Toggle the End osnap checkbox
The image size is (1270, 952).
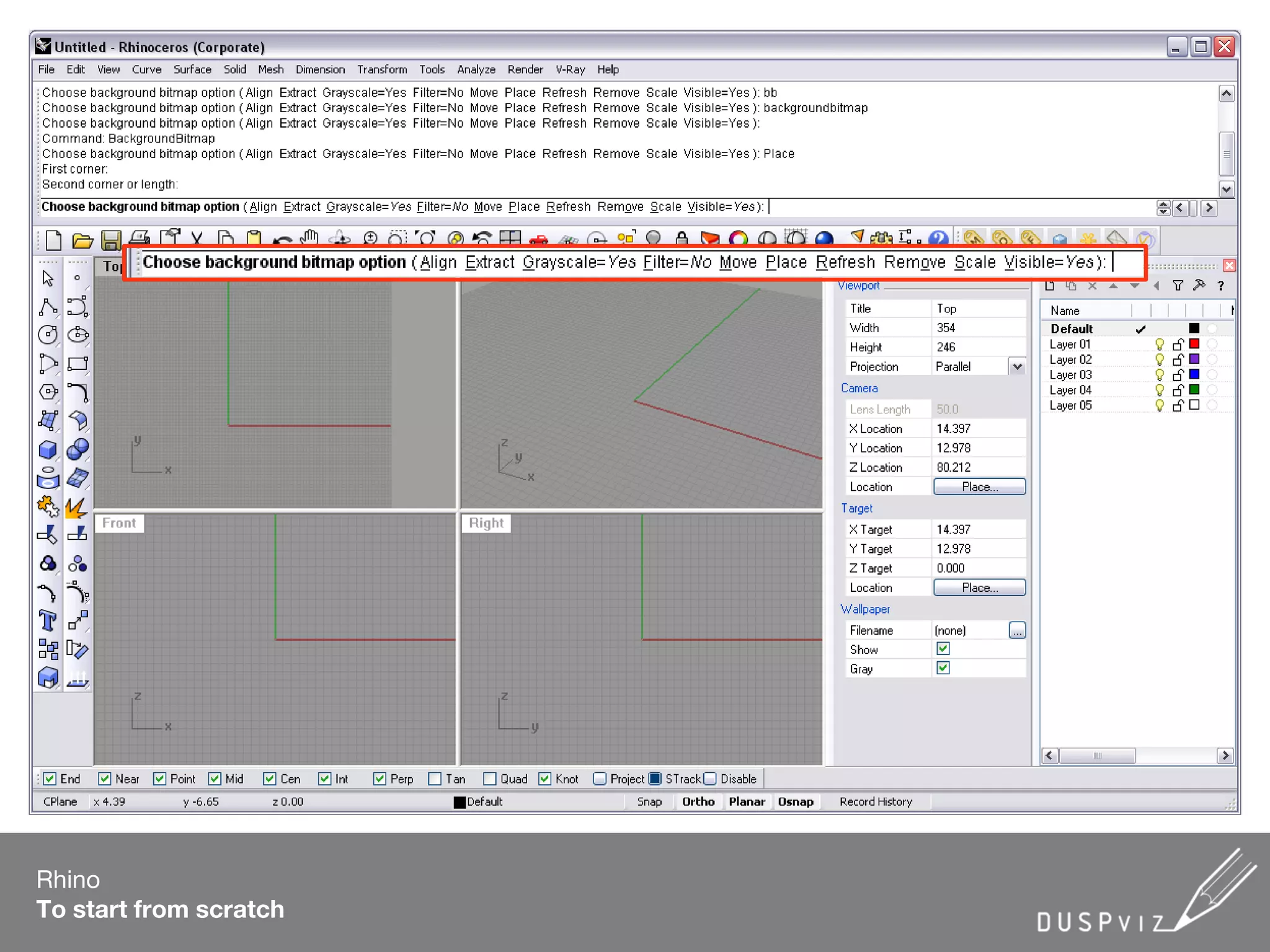coord(50,779)
